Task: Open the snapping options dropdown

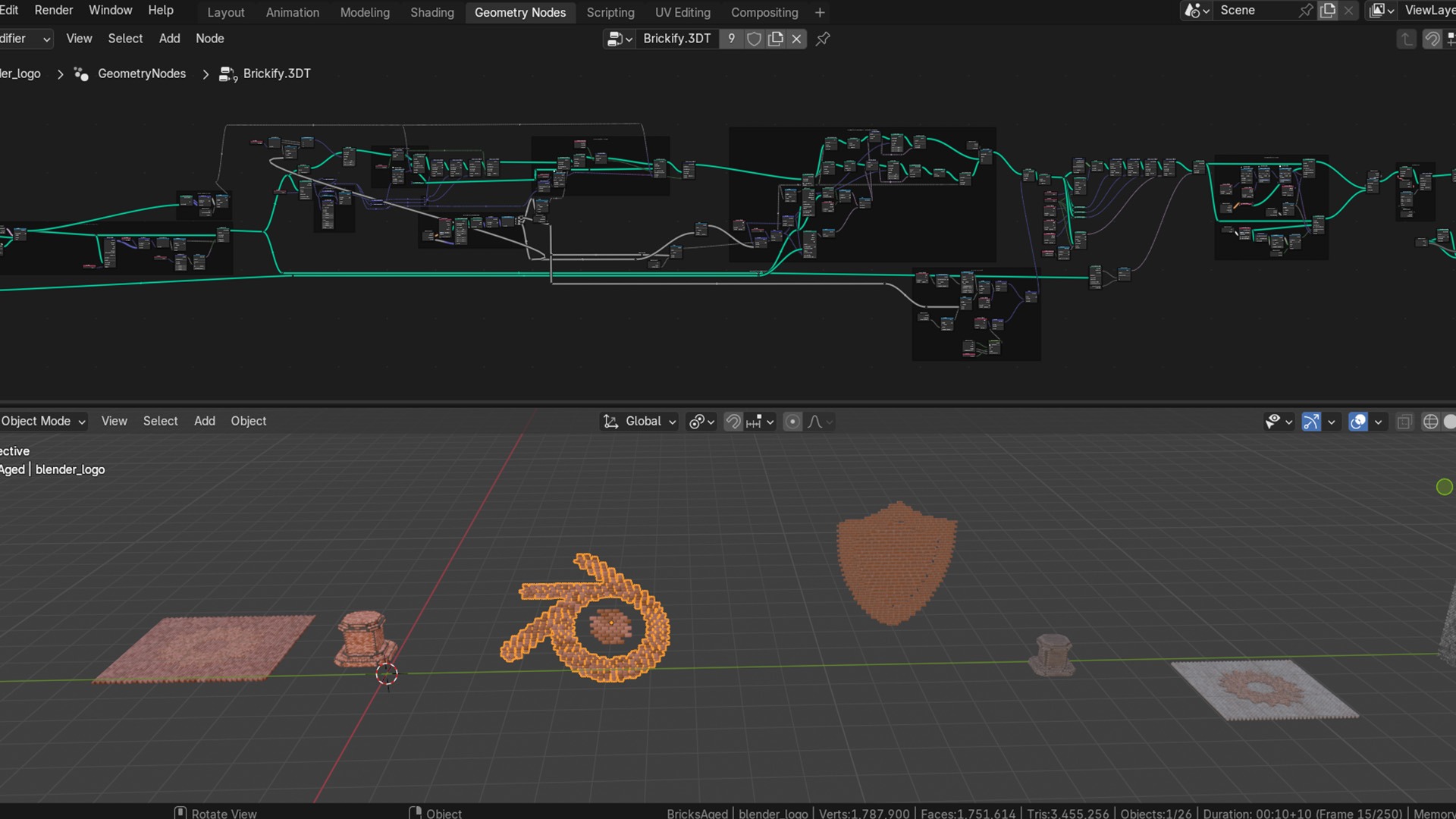Action: pos(761,422)
